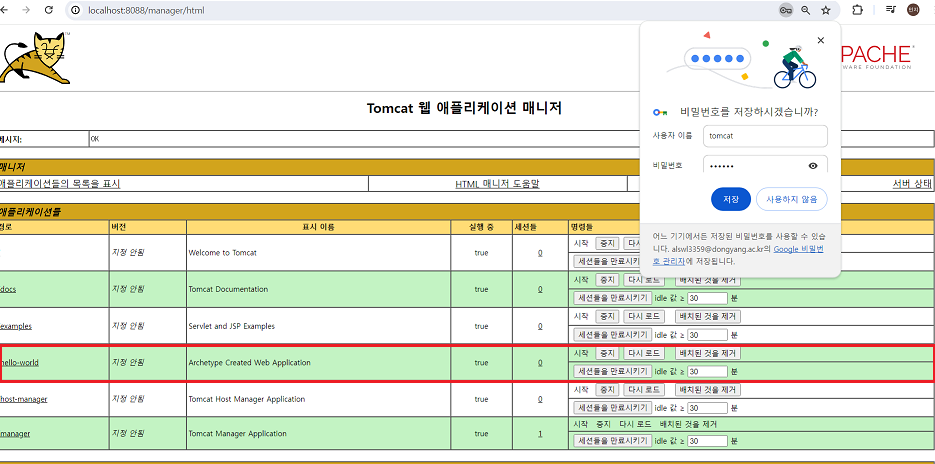Open the examples application path link

click(x=16, y=326)
